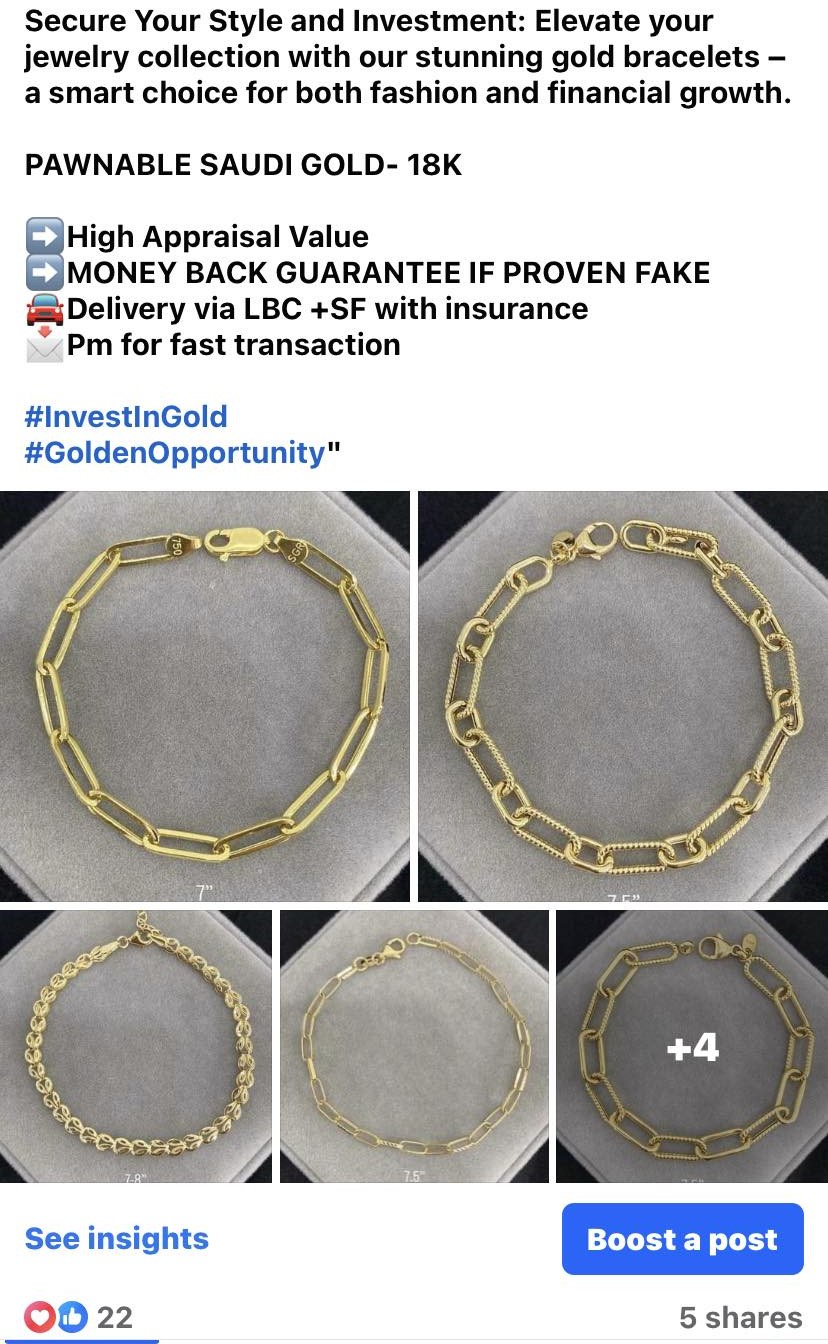This screenshot has height=1344, width=828.
Task: Tap the envelope emoji beside Pm text
Action: pyautogui.click(x=44, y=344)
